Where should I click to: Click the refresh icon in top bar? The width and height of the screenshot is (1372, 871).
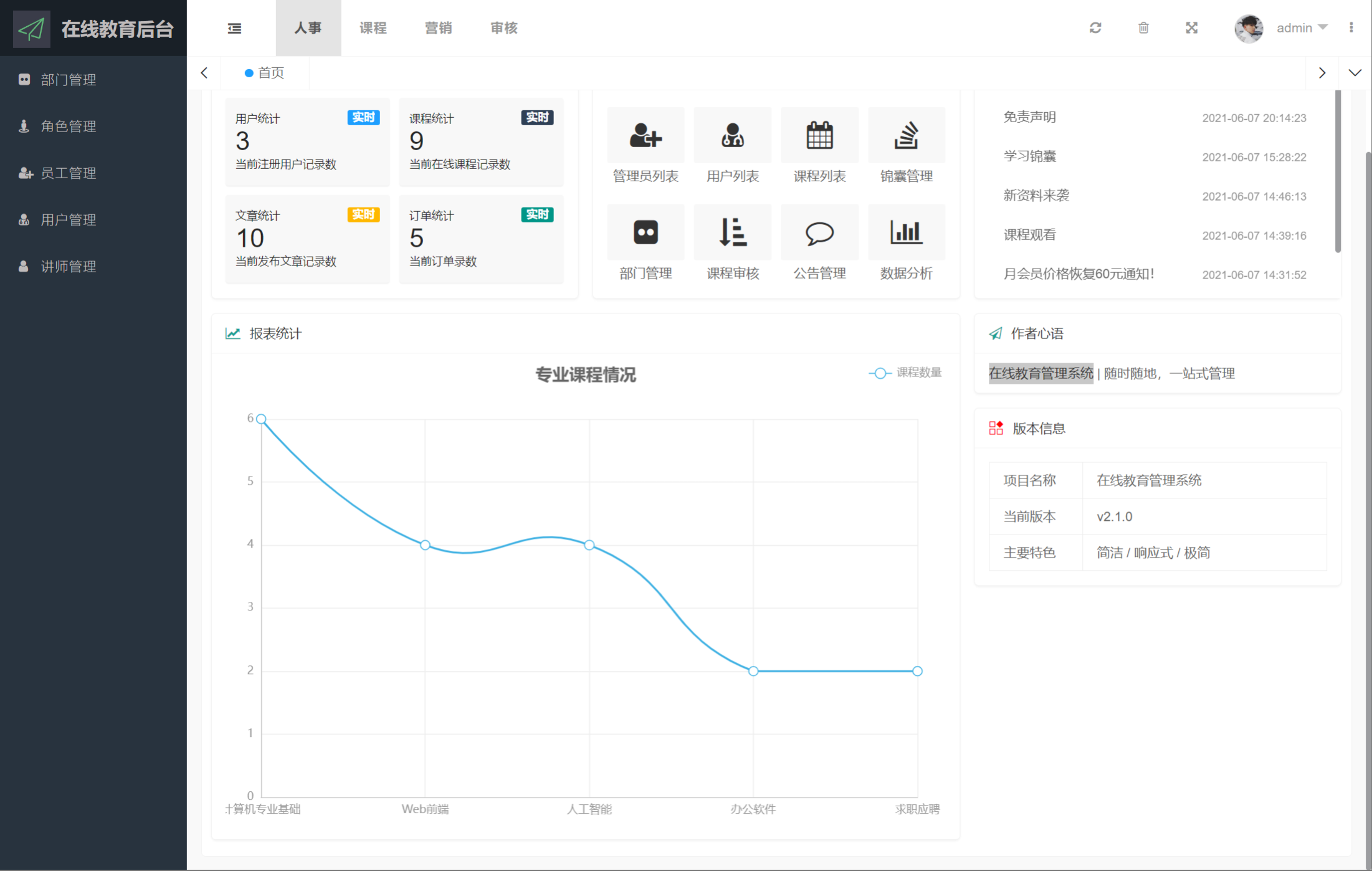pos(1095,28)
